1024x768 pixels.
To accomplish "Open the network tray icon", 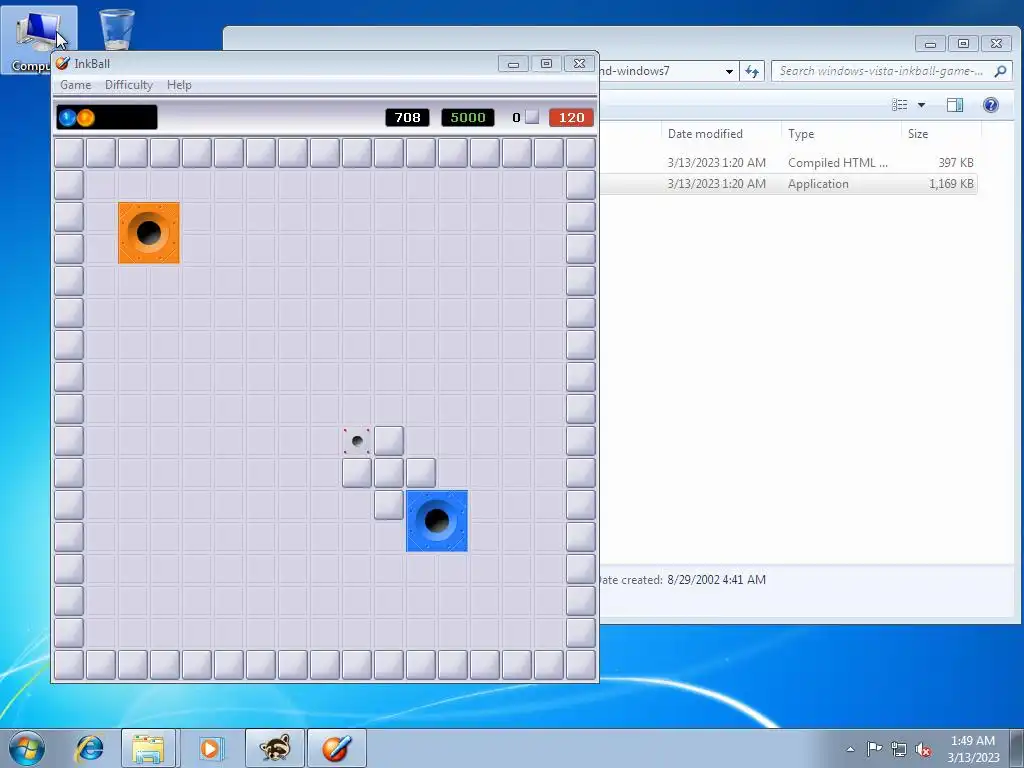I will 899,749.
